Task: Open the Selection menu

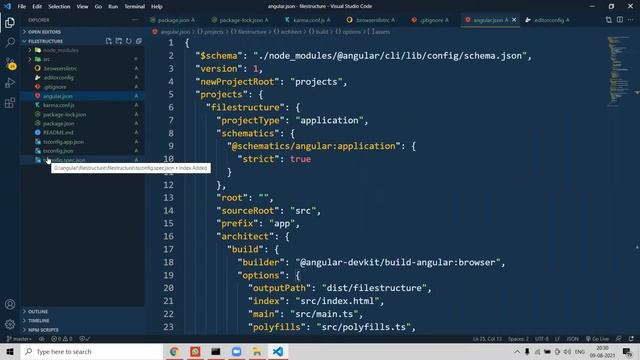Action: click(x=59, y=6)
